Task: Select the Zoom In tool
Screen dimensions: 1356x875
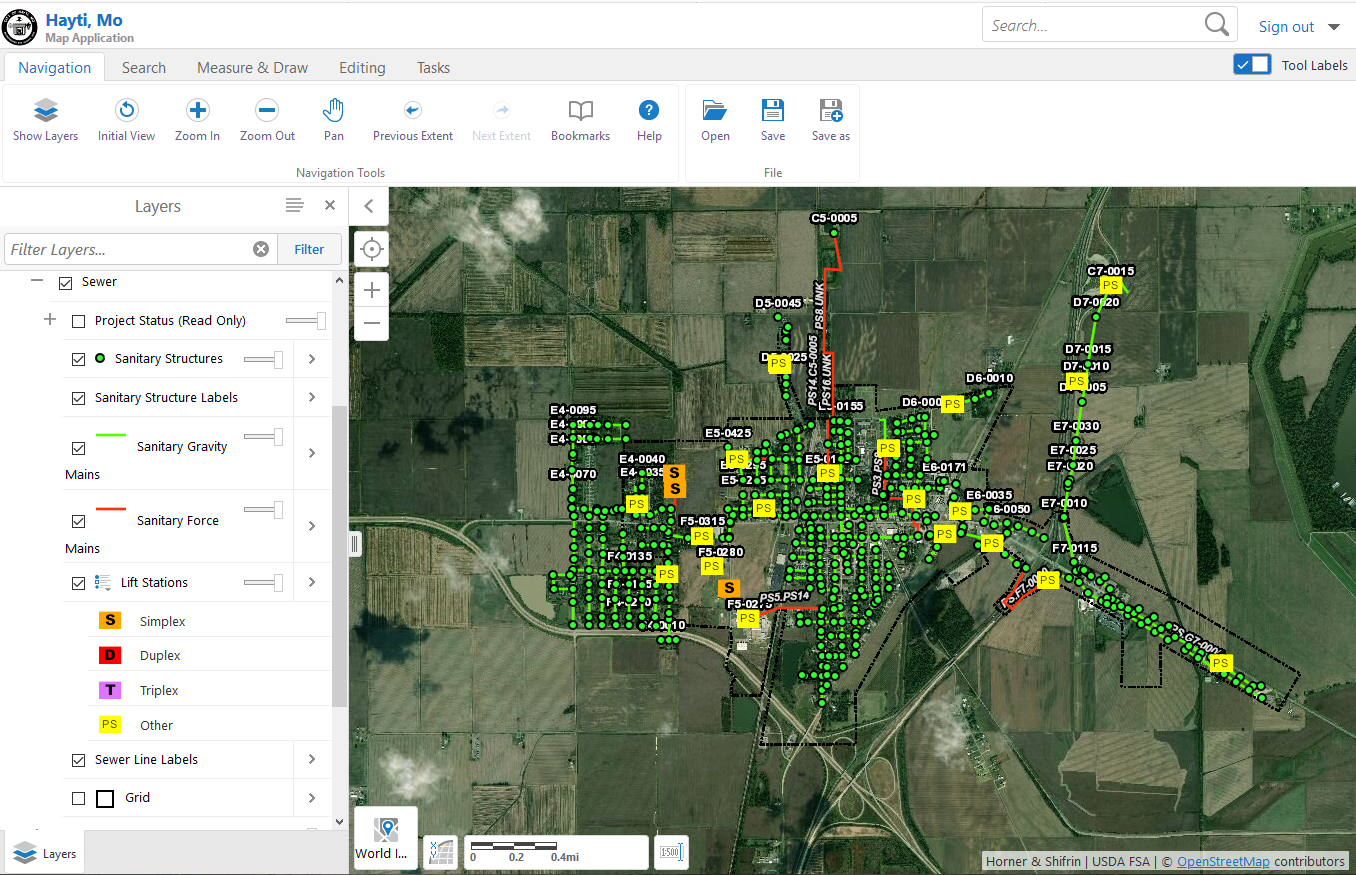Action: [x=197, y=111]
